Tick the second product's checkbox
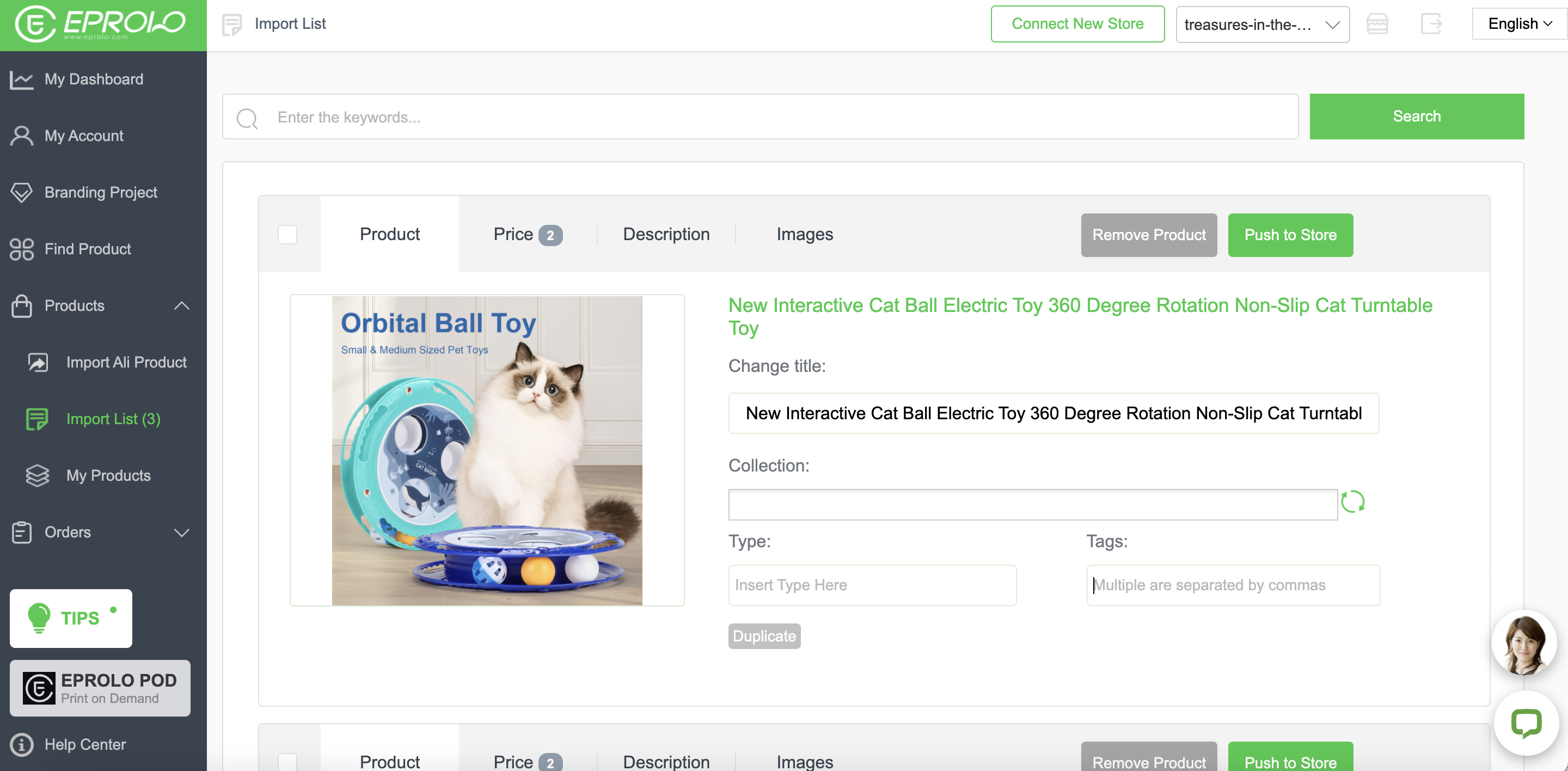This screenshot has height=771, width=1568. coord(287,761)
